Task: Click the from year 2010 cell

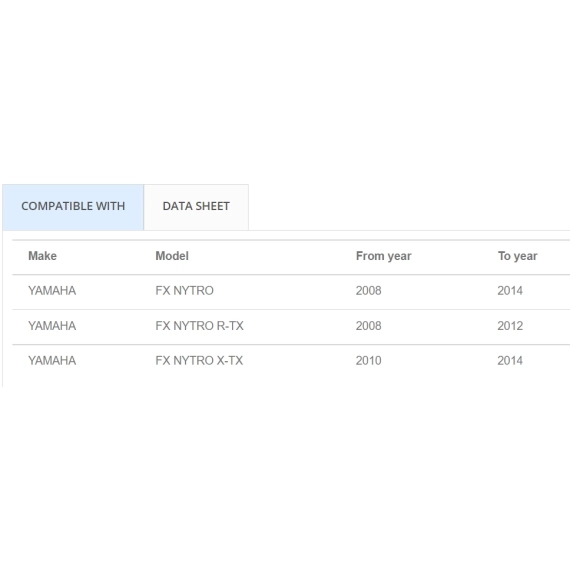Action: (369, 361)
